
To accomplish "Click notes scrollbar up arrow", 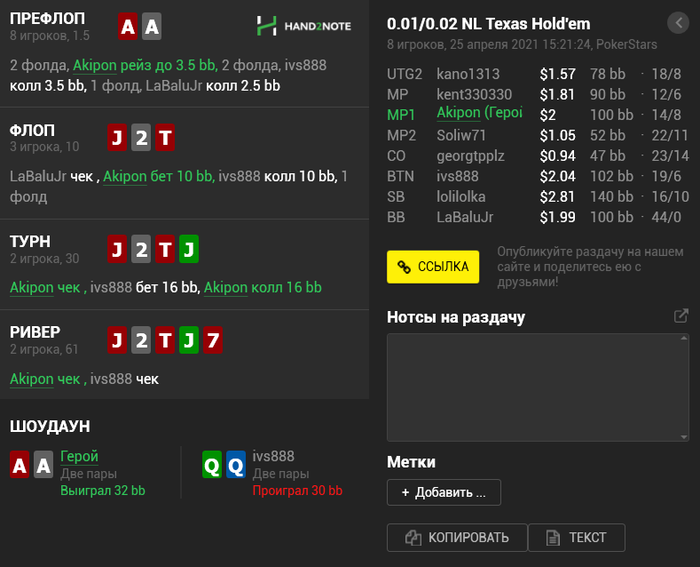I will [684, 338].
